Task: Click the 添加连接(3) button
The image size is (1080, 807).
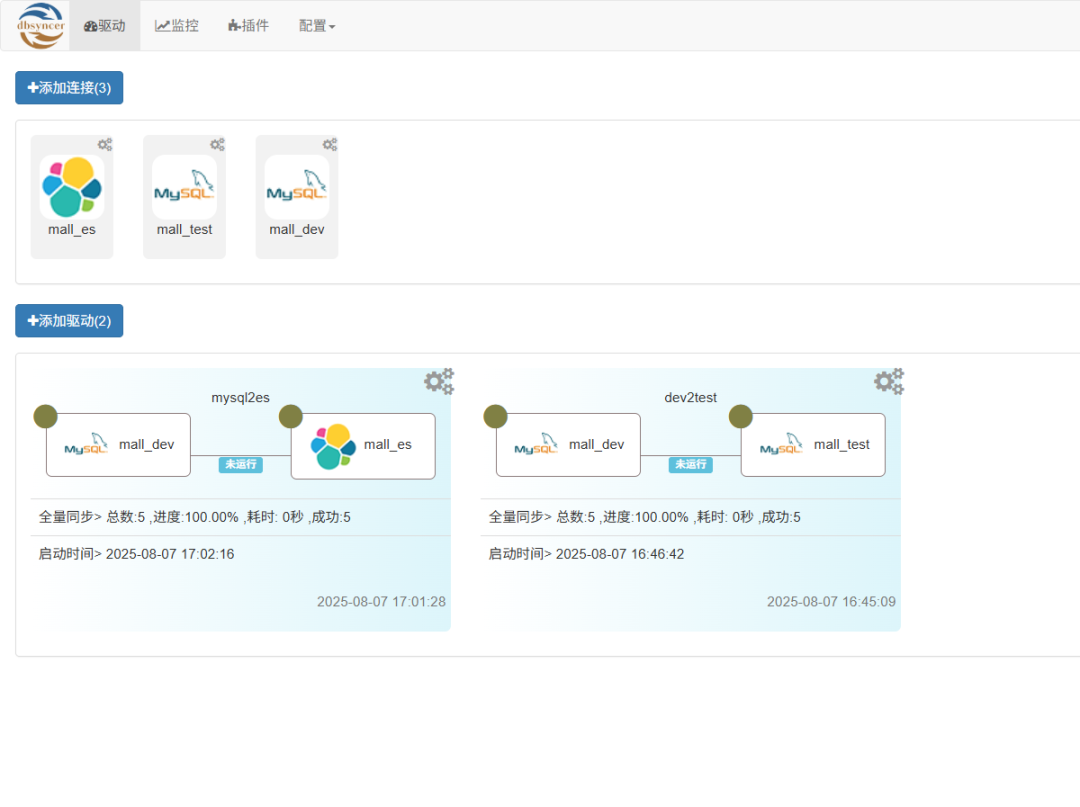Action: 69,88
